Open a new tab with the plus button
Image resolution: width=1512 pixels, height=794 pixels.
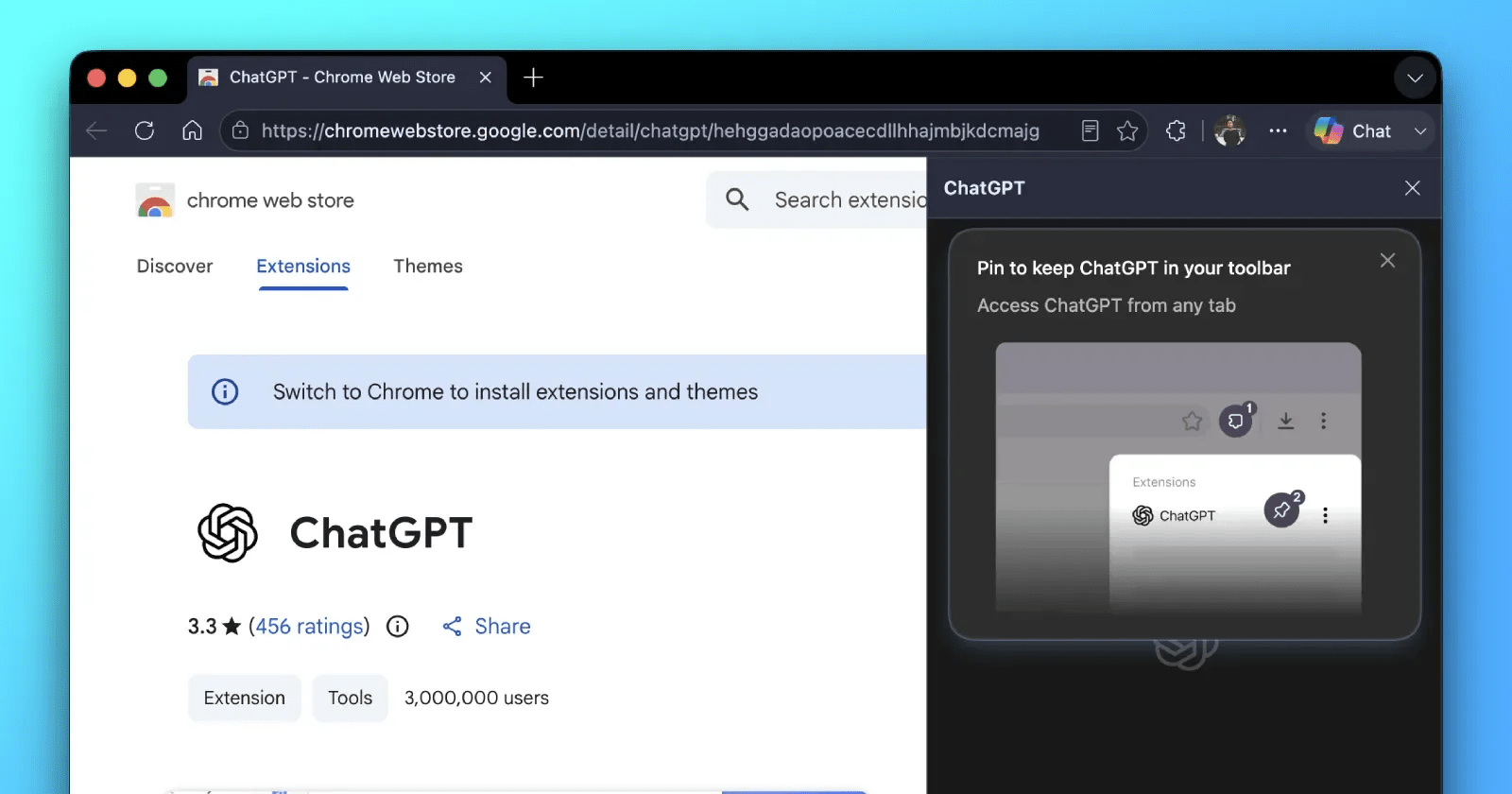533,78
